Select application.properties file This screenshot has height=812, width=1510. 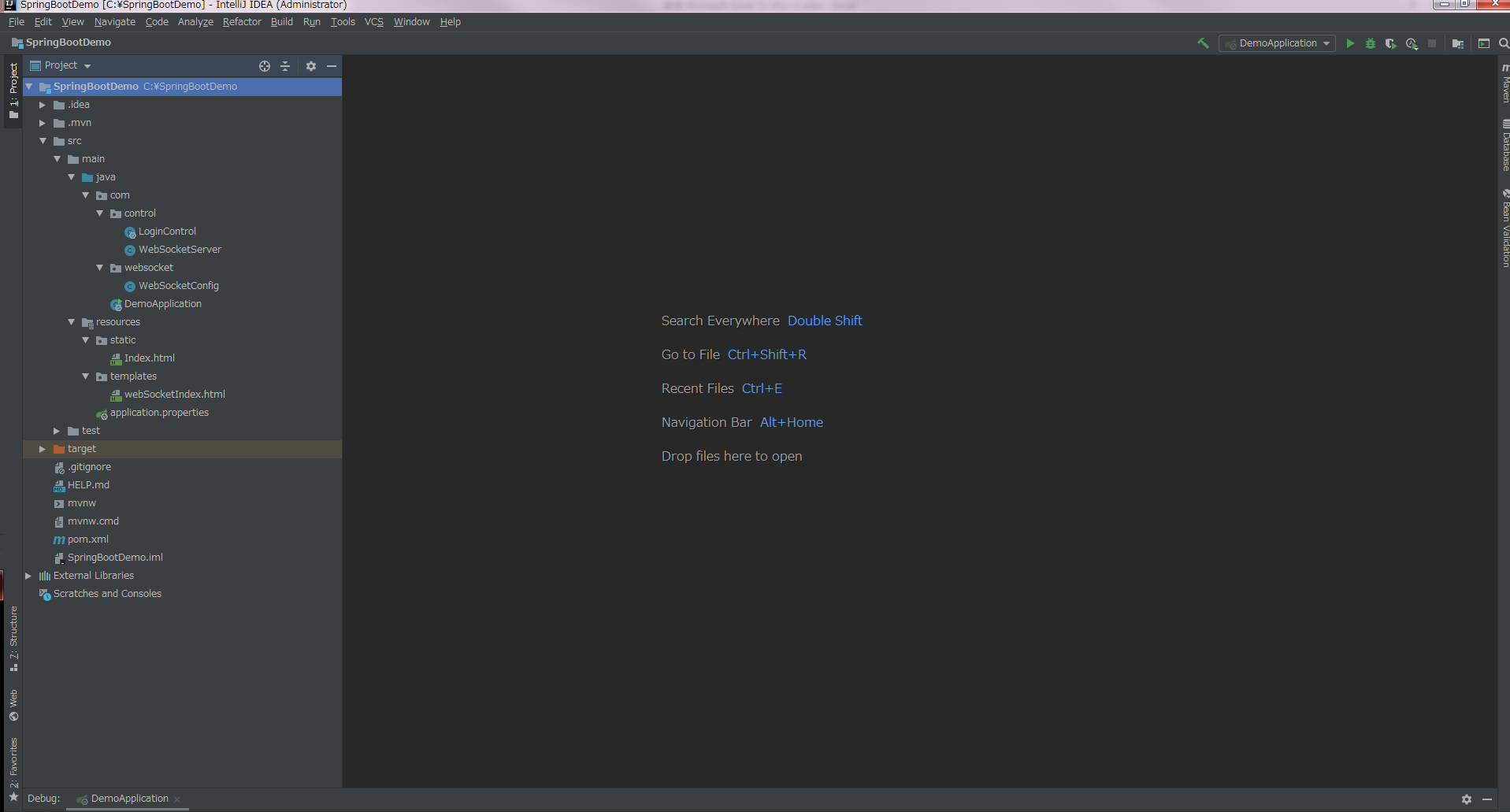(159, 413)
